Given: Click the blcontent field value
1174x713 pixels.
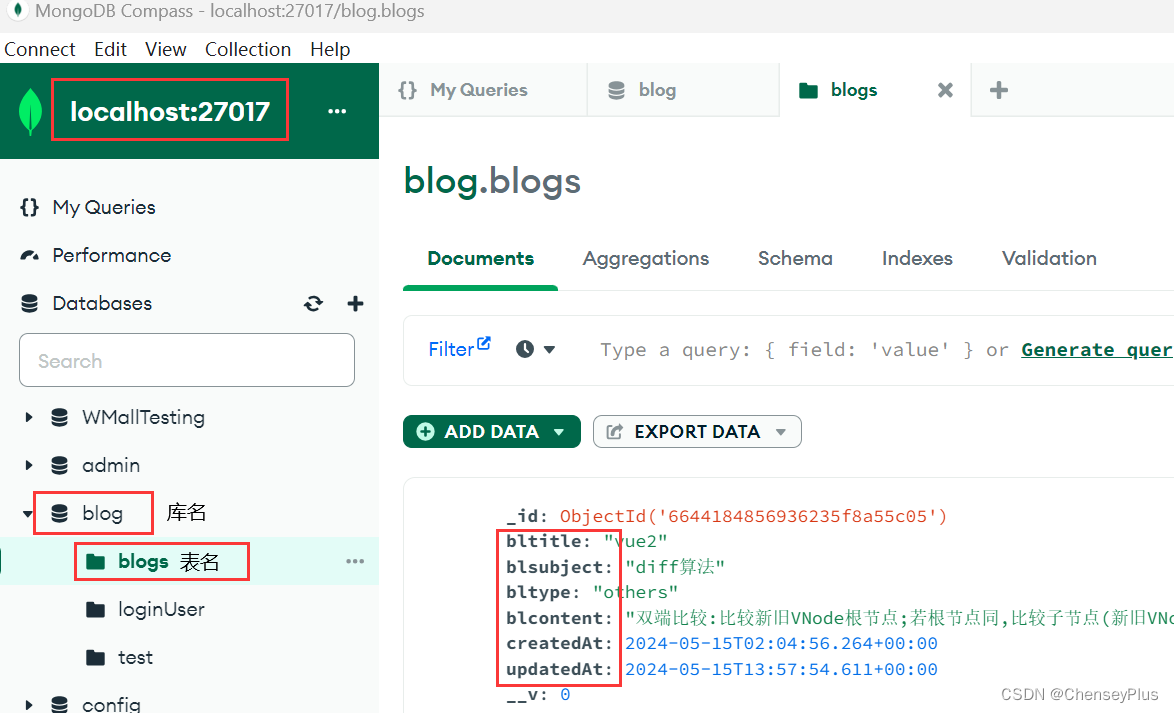Looking at the screenshot, I should tap(898, 618).
